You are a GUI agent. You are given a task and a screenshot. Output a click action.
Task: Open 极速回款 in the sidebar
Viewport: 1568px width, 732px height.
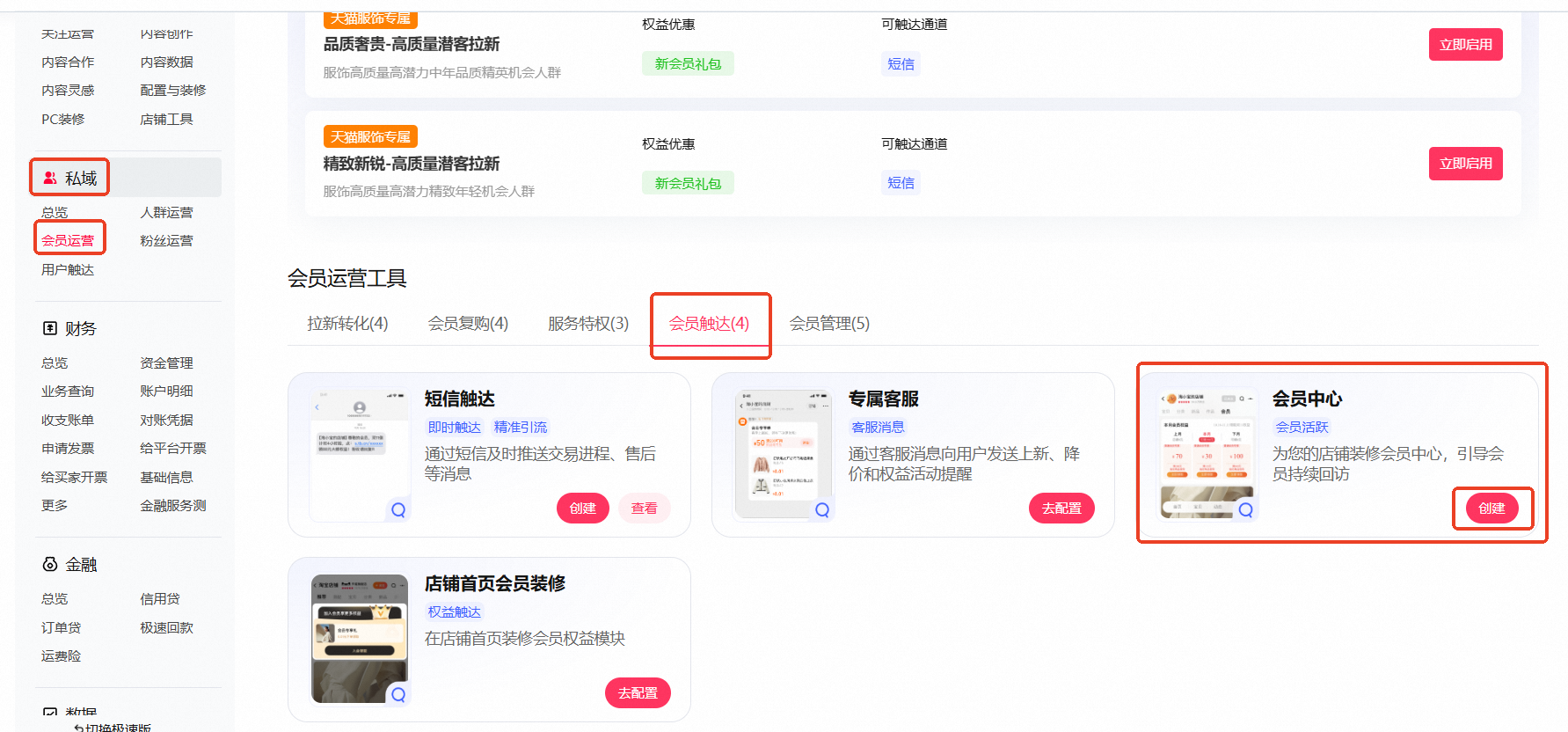pos(166,627)
